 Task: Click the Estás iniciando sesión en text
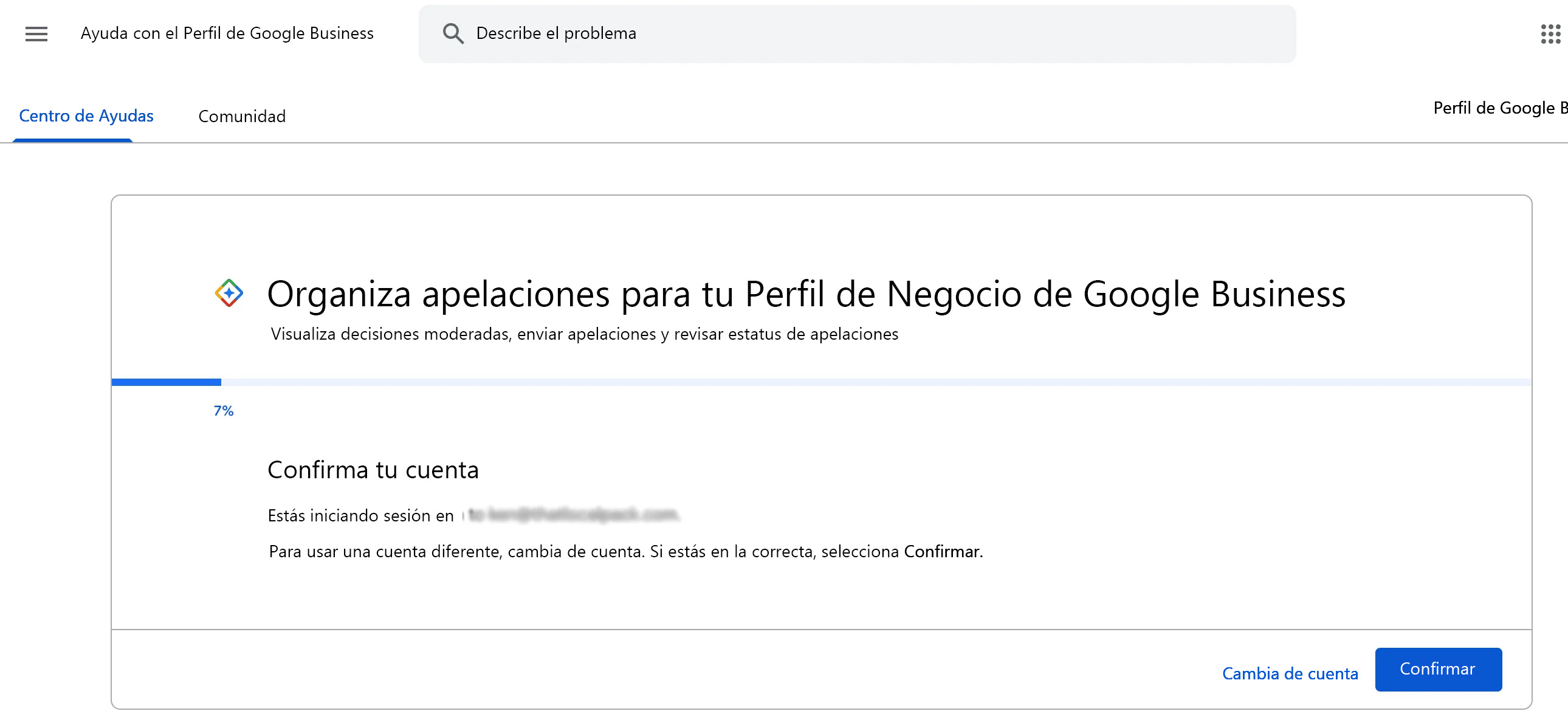(x=360, y=515)
